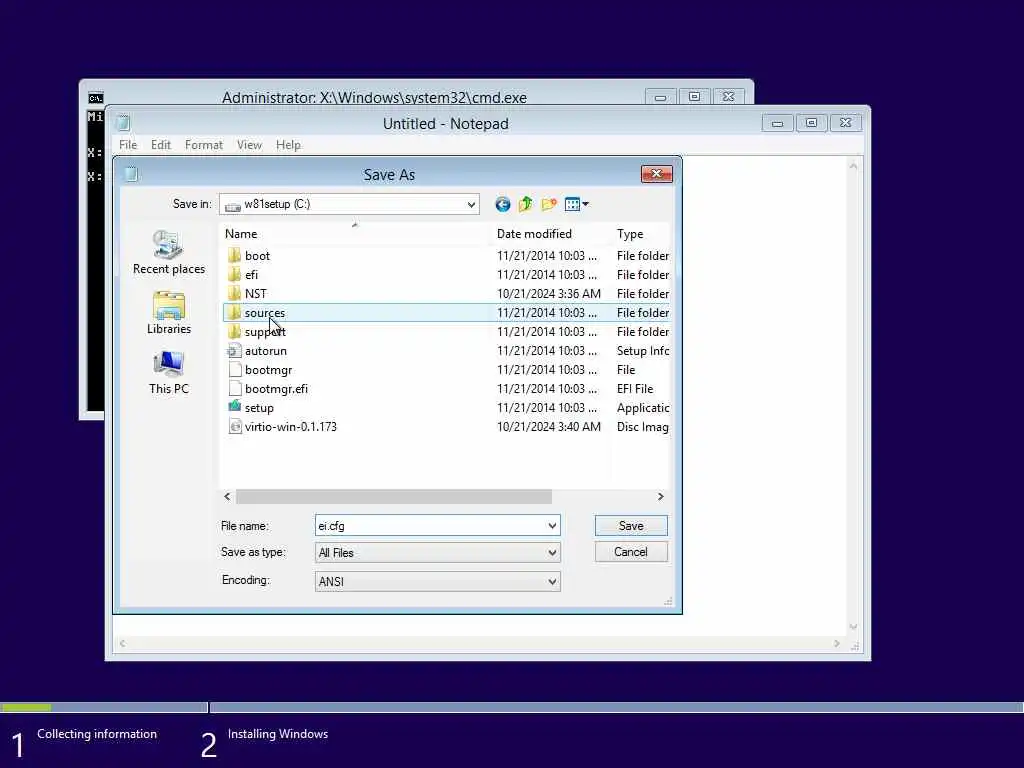Maximize the Notepad window
Image resolution: width=1024 pixels, height=768 pixels.
tap(811, 123)
